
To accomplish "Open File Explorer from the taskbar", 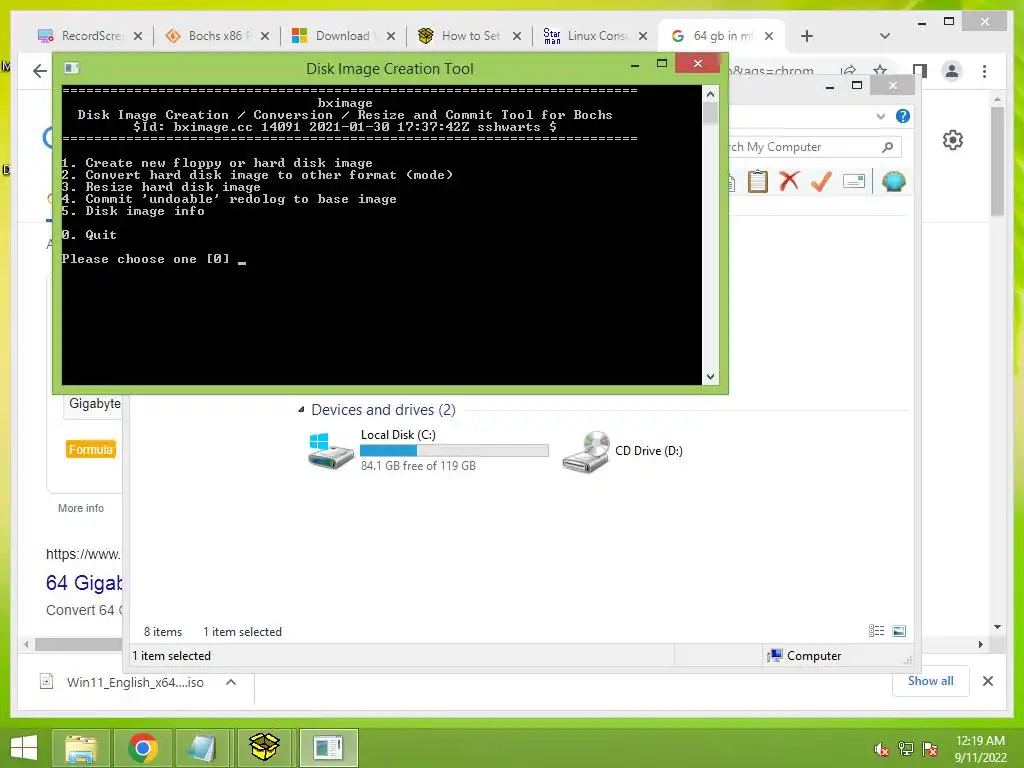I will tap(82, 747).
